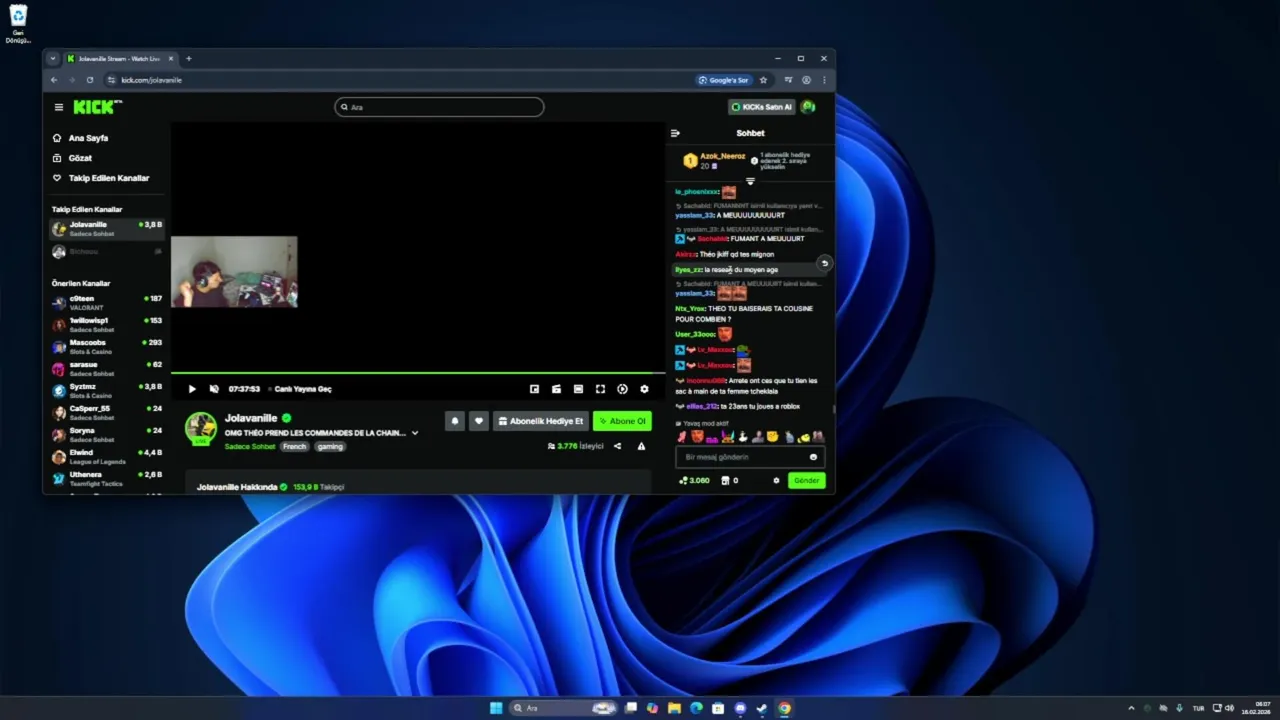Viewport: 1280px width, 720px height.
Task: Bookmark the page with the star icon
Action: pyautogui.click(x=763, y=80)
